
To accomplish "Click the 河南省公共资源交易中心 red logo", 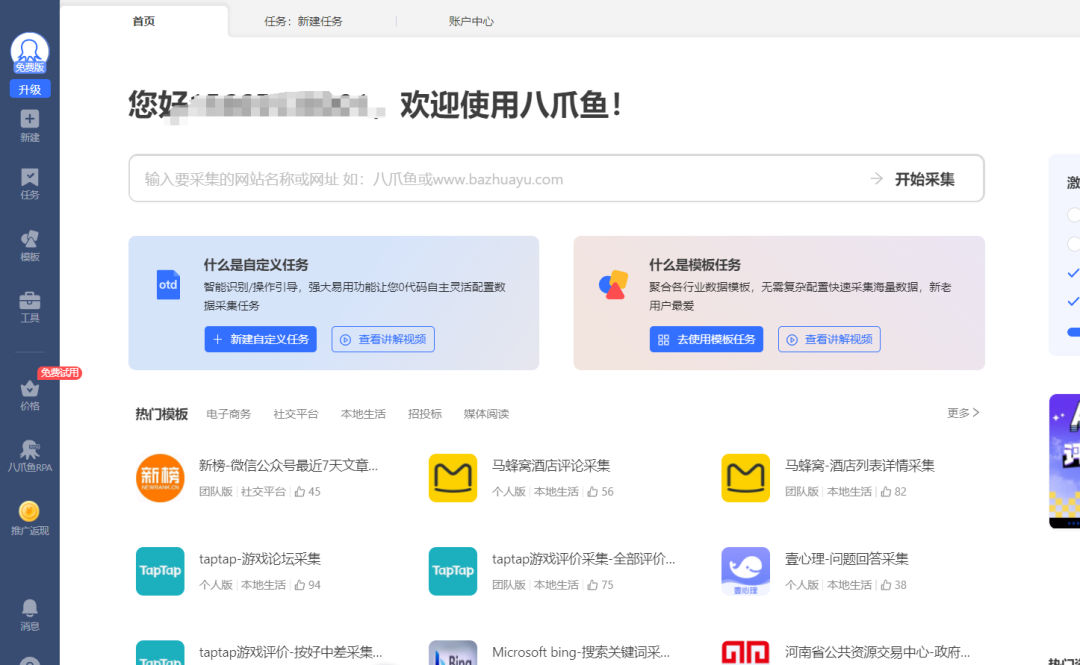I will (x=745, y=653).
